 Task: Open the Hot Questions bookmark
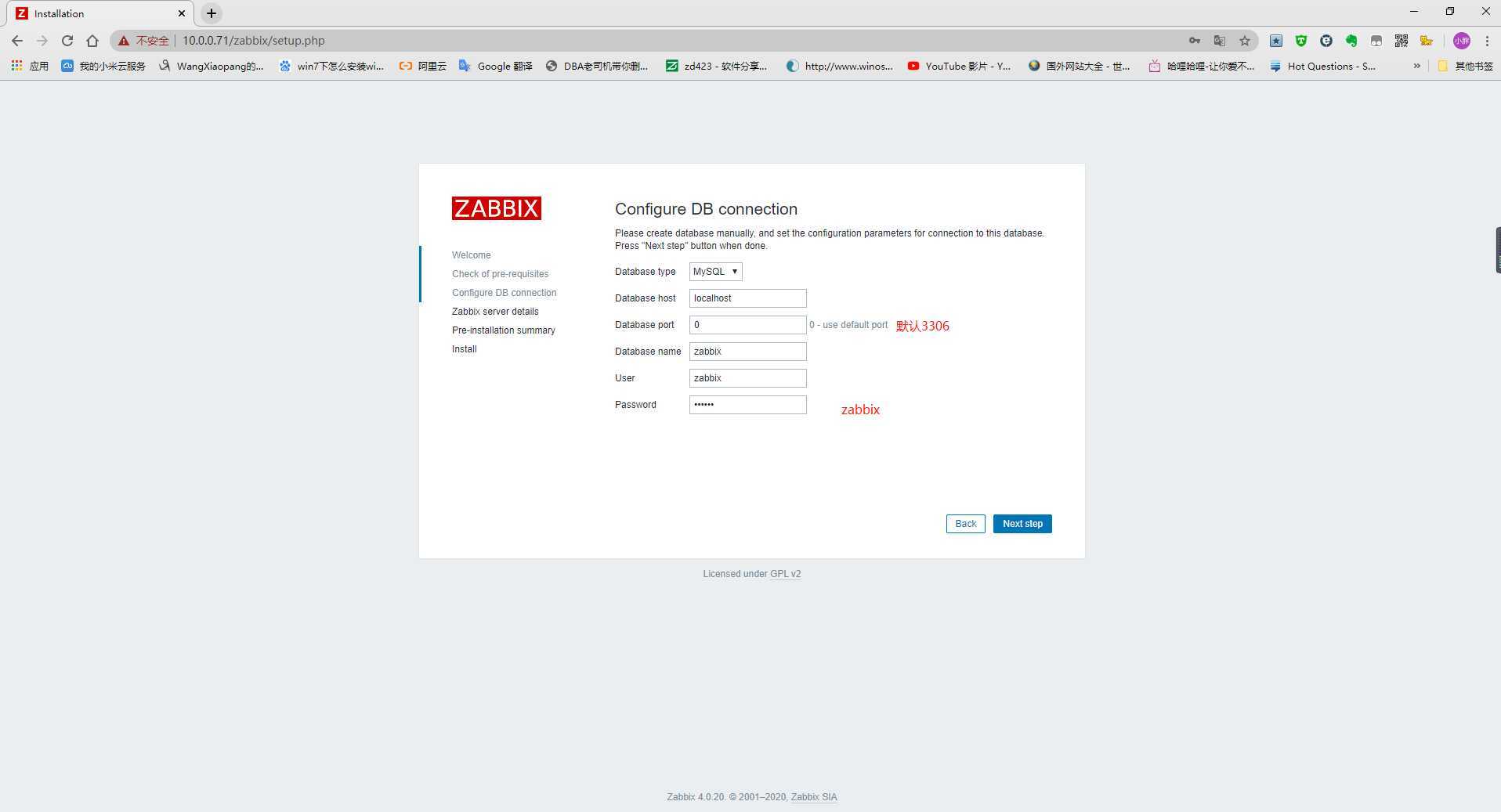tap(1322, 67)
